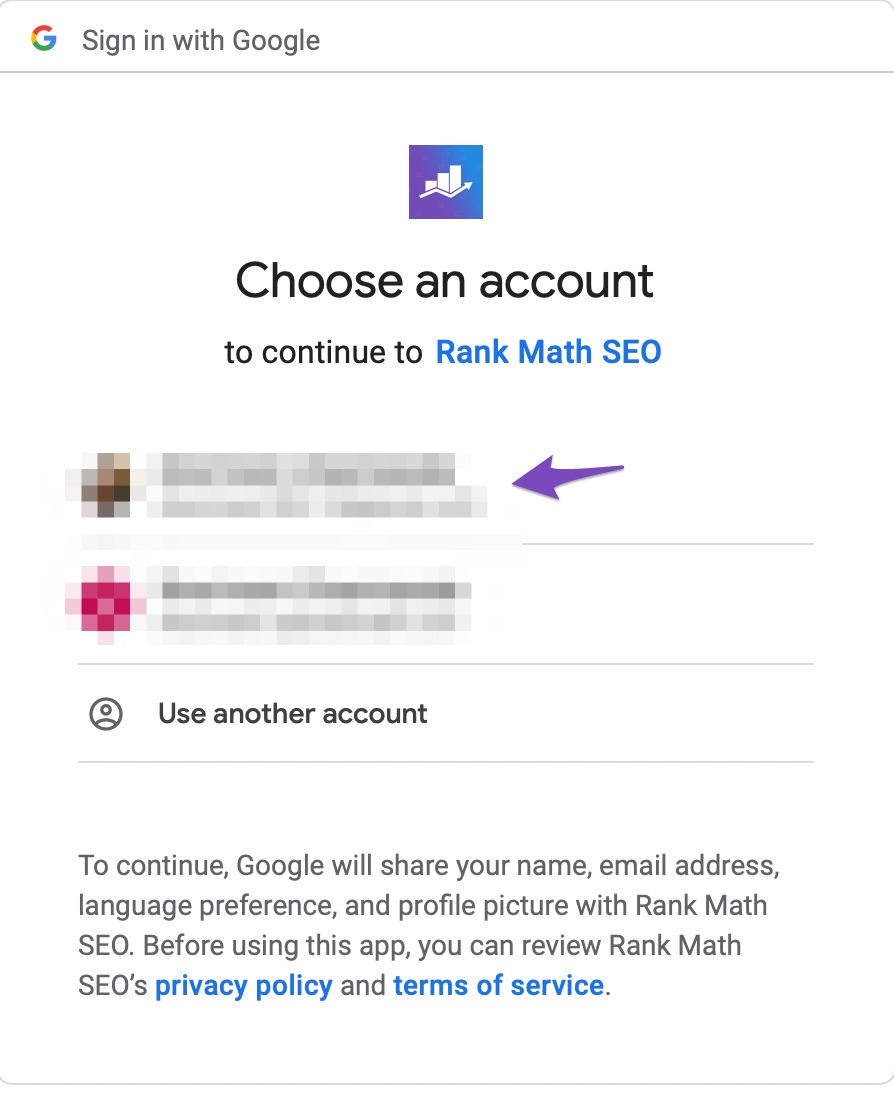This screenshot has height=1100, width=894.
Task: View the terms of service
Action: 497,985
